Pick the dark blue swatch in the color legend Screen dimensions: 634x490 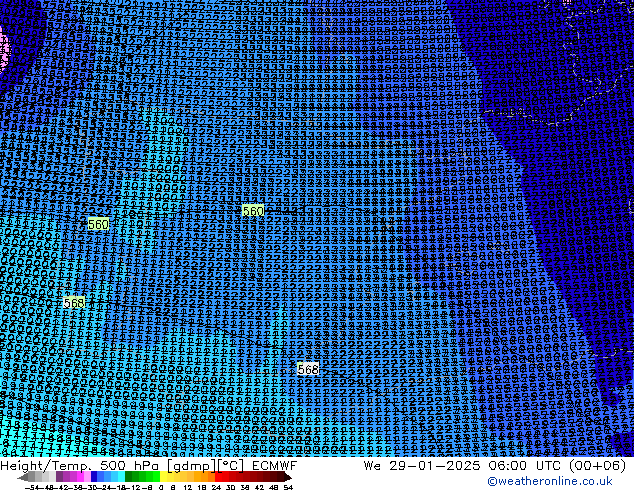94,476
